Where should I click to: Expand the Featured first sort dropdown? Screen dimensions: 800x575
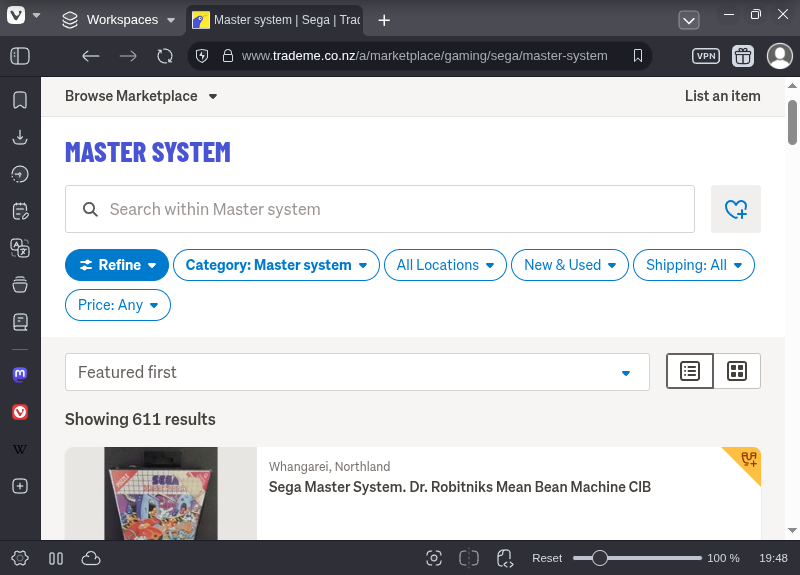click(356, 372)
